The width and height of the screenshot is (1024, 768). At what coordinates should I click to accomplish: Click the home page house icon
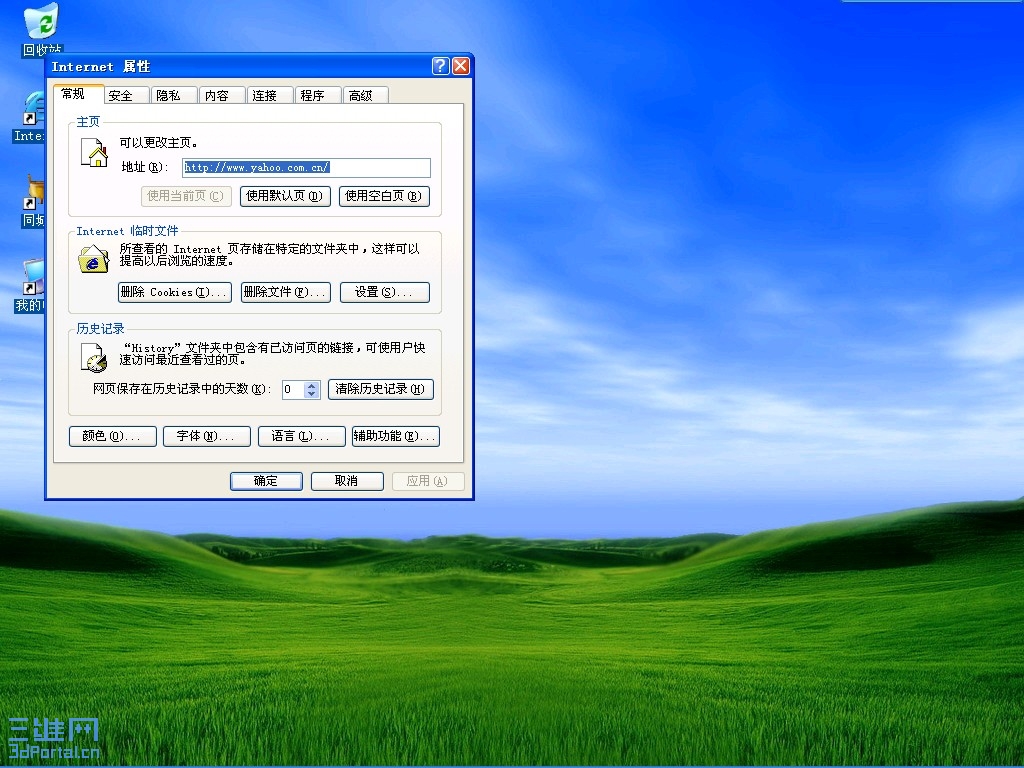[x=93, y=151]
